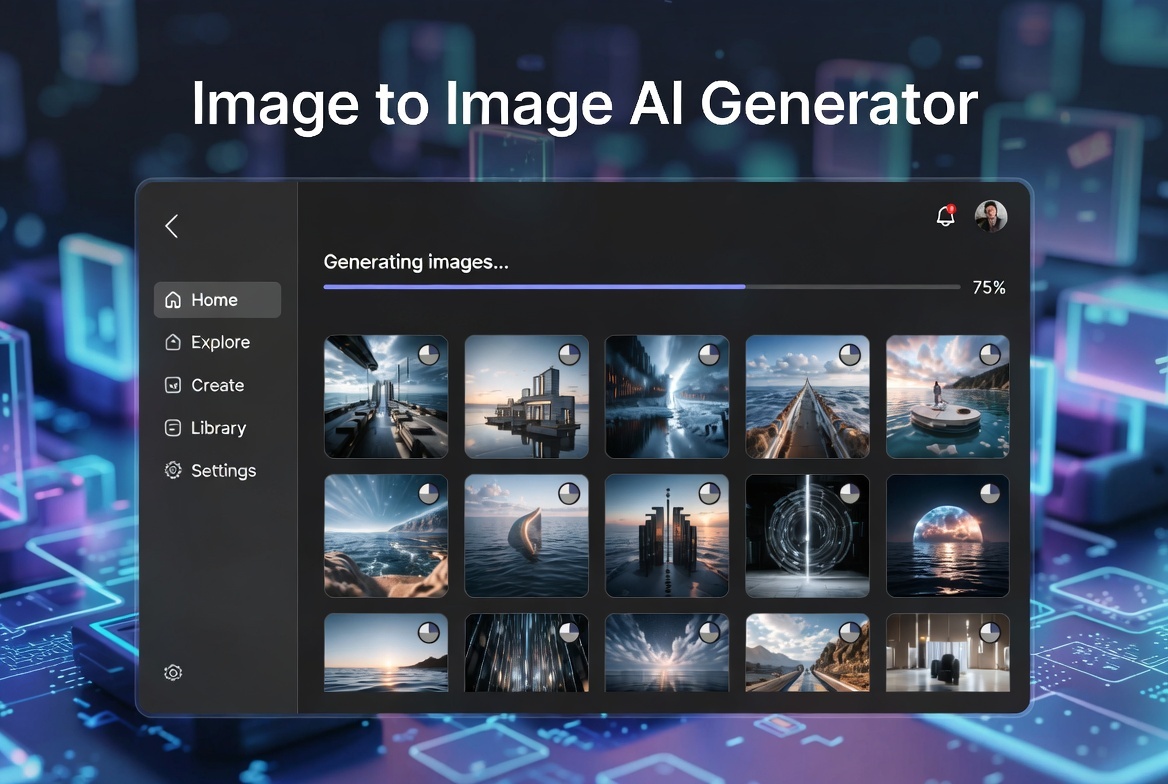Click the gear icon at sidebar bottom
Screen dimensions: 1168x784
[x=173, y=673]
